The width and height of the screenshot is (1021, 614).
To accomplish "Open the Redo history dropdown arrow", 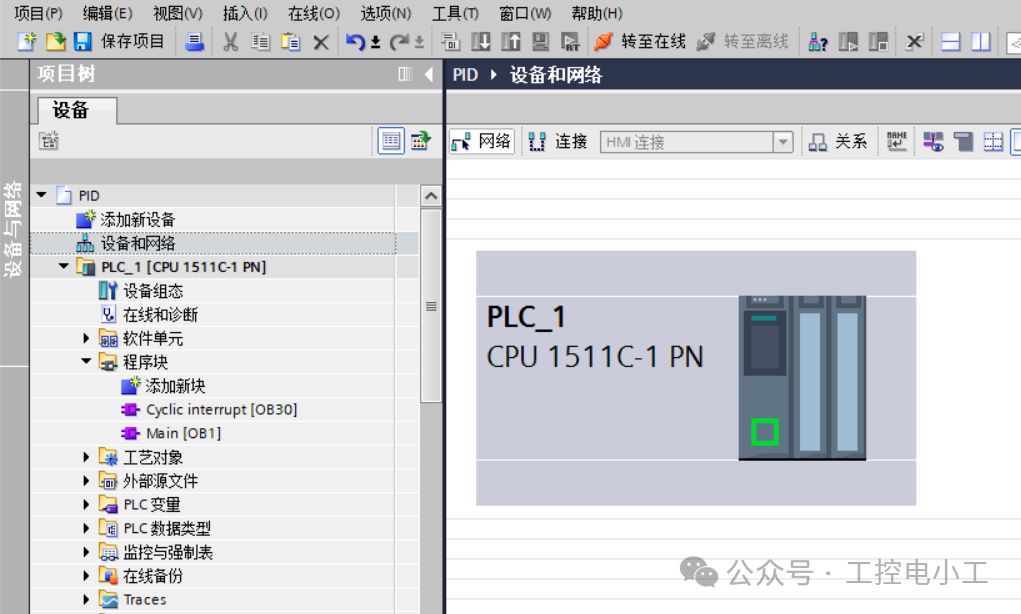I will (x=419, y=43).
